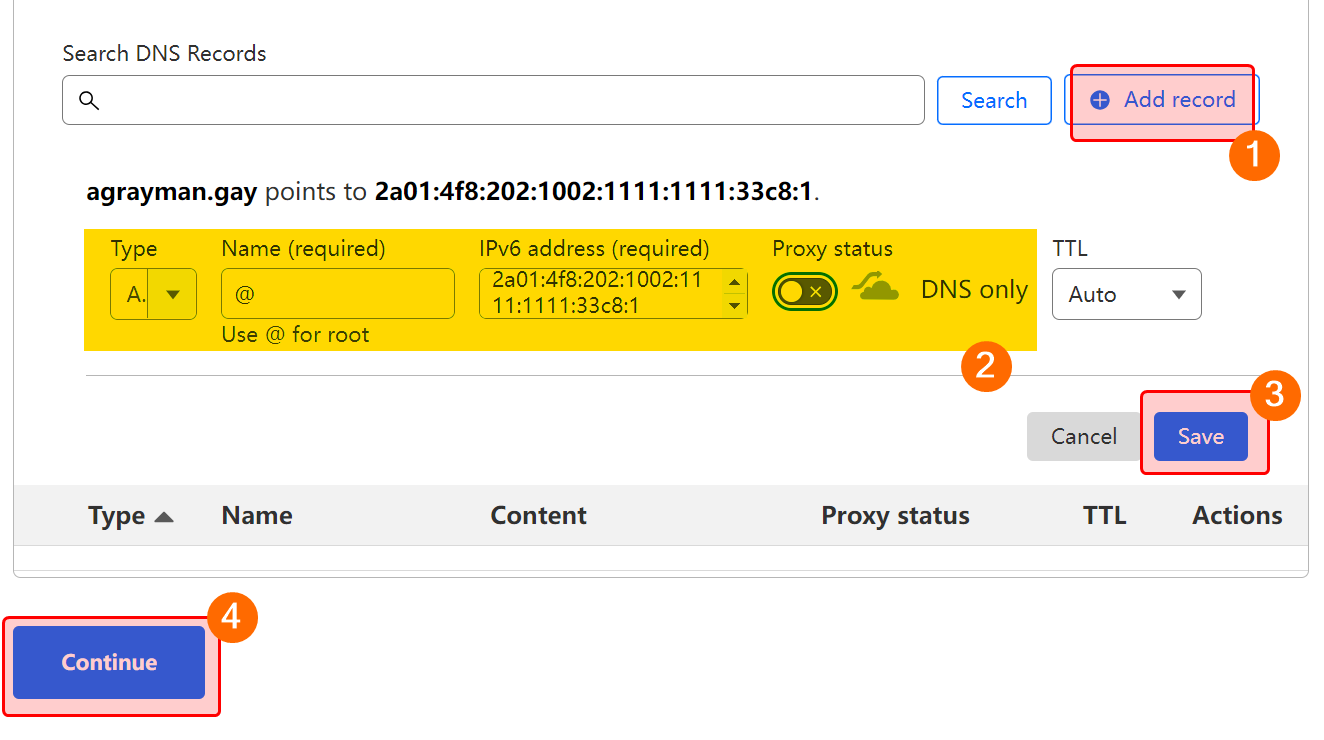Click the DNS only cloud icon

[x=875, y=289]
